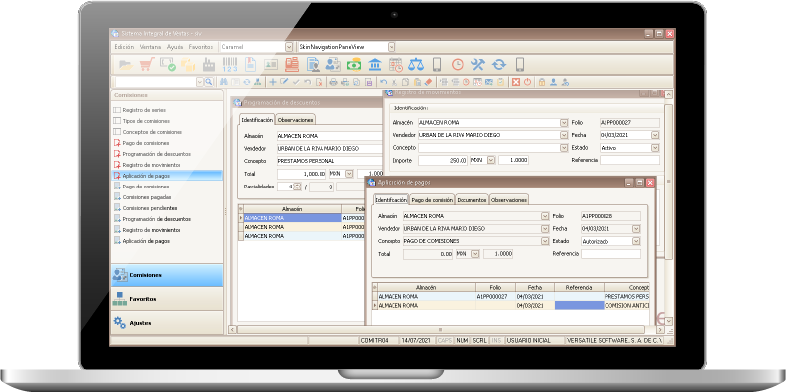Click the calendar with clock icon
Screen dimensions: 786x392
tap(396, 64)
